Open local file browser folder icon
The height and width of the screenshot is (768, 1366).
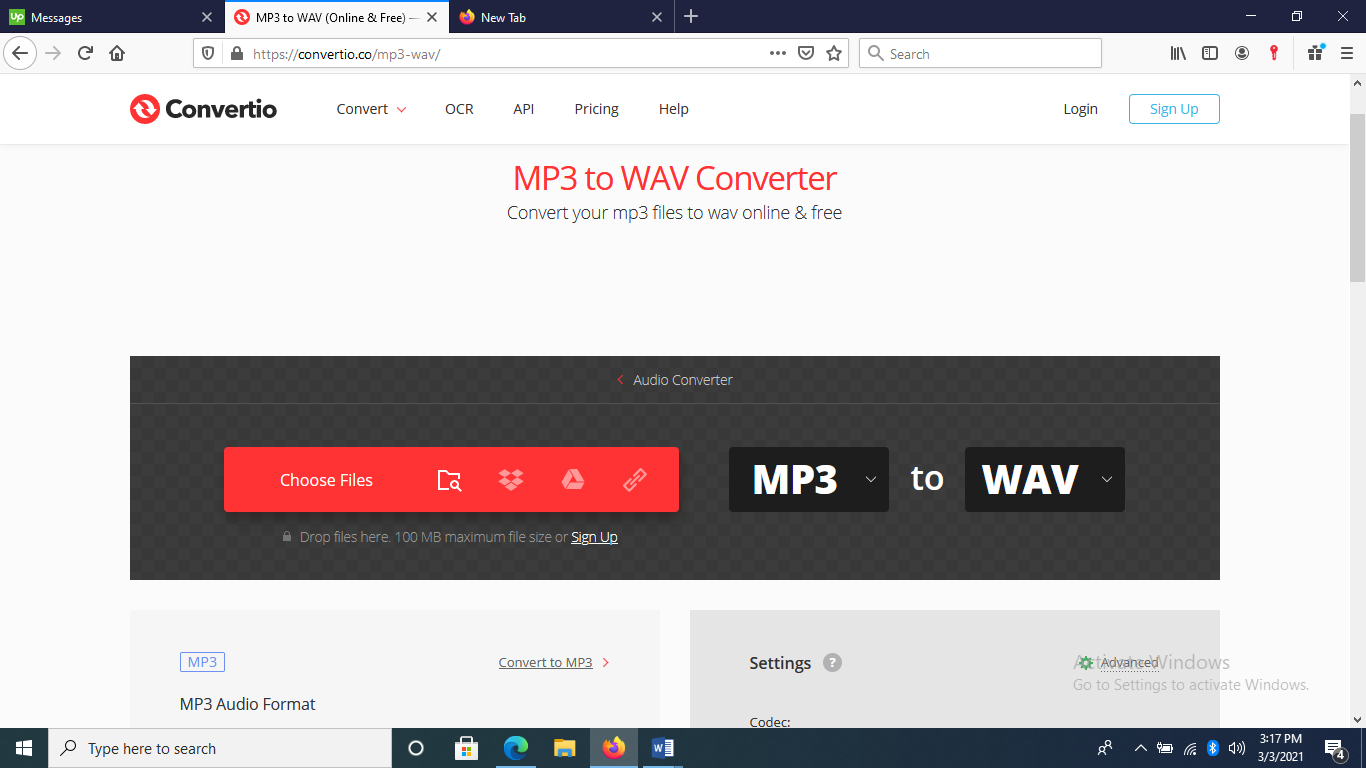(450, 480)
